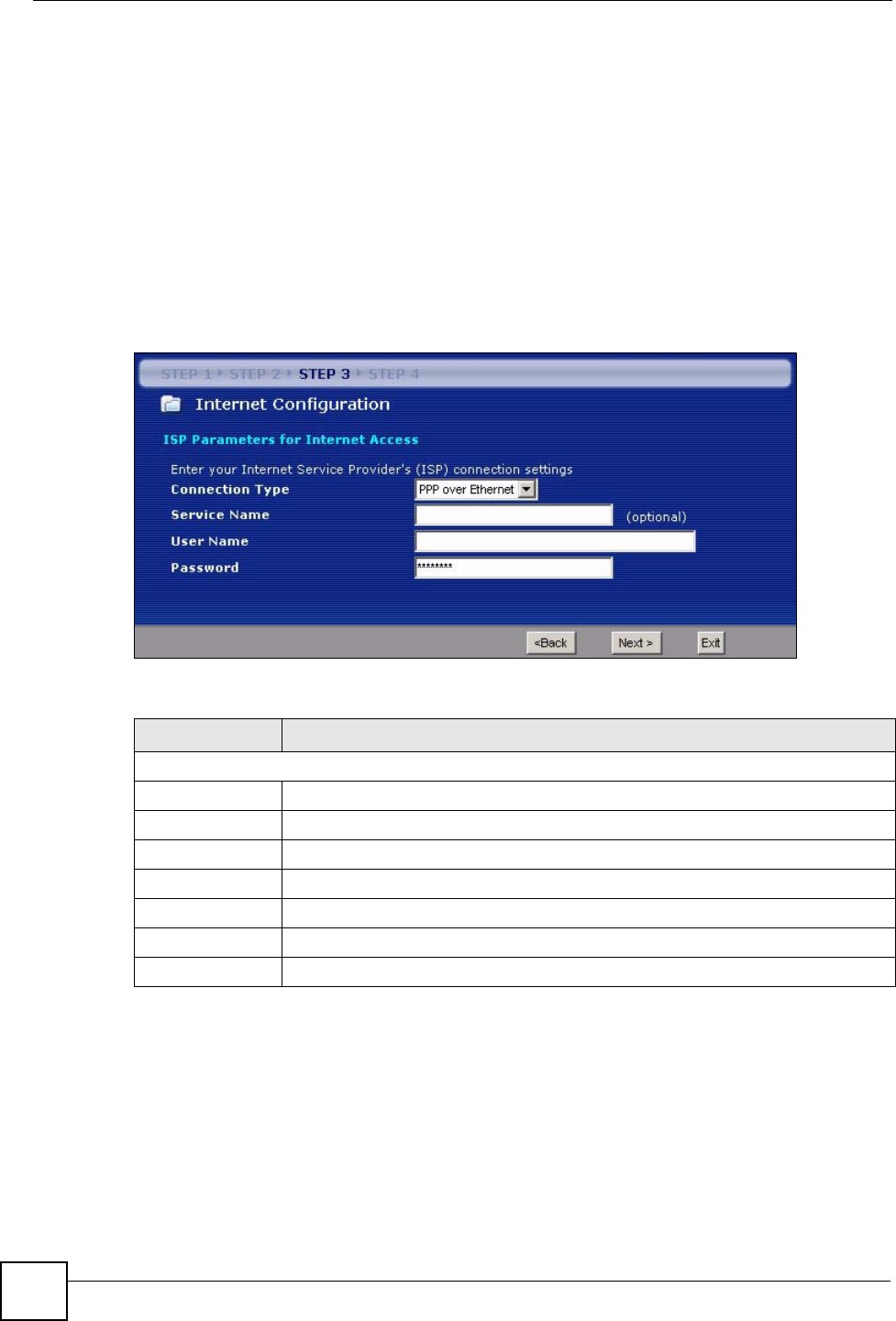This screenshot has width=896, height=1321.
Task: Click the Exit button
Action: (x=711, y=643)
